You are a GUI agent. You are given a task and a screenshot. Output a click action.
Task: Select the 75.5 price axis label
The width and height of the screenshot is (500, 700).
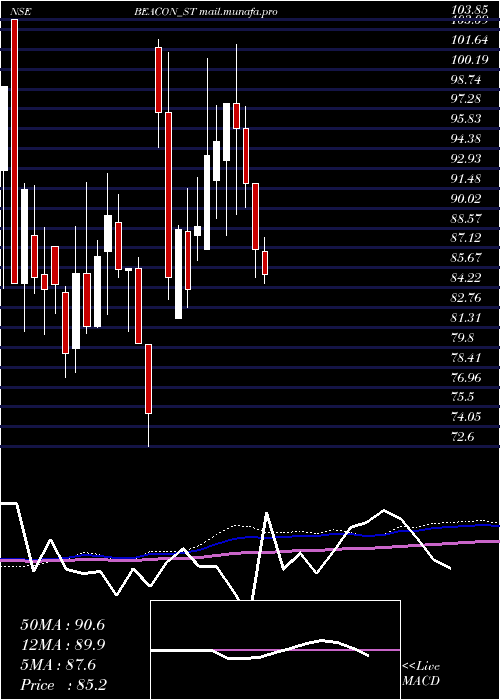(x=464, y=397)
